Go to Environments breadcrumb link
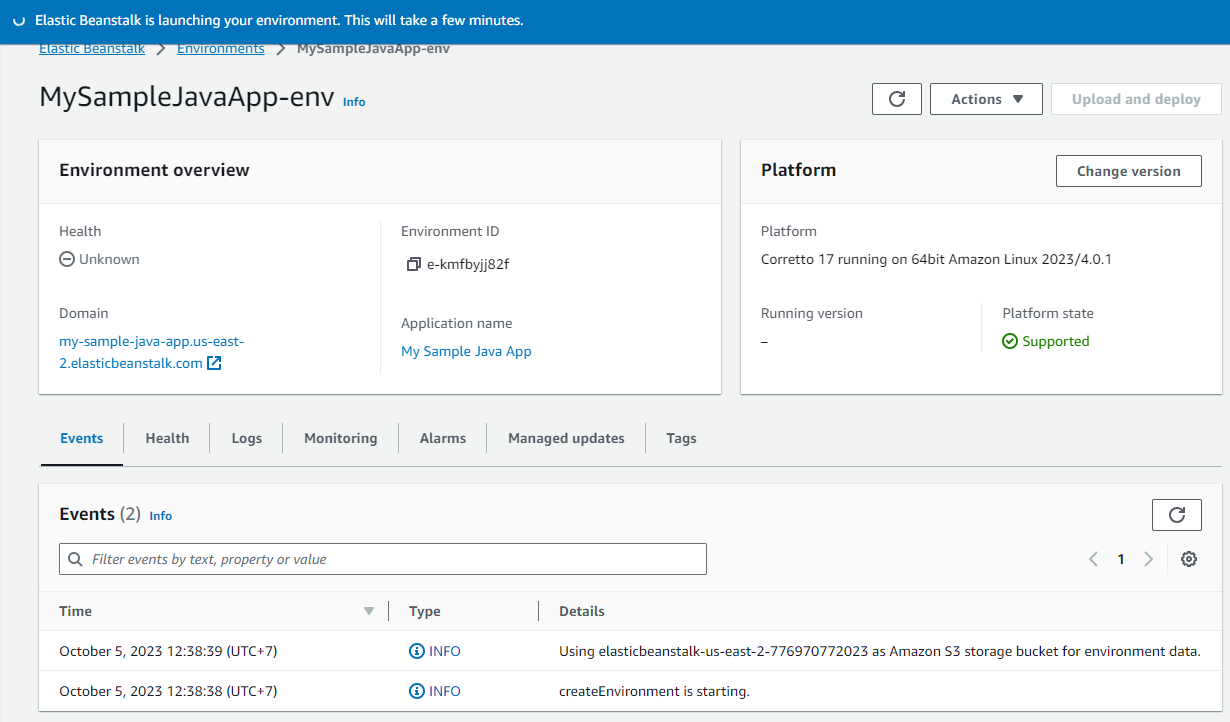 (x=221, y=49)
